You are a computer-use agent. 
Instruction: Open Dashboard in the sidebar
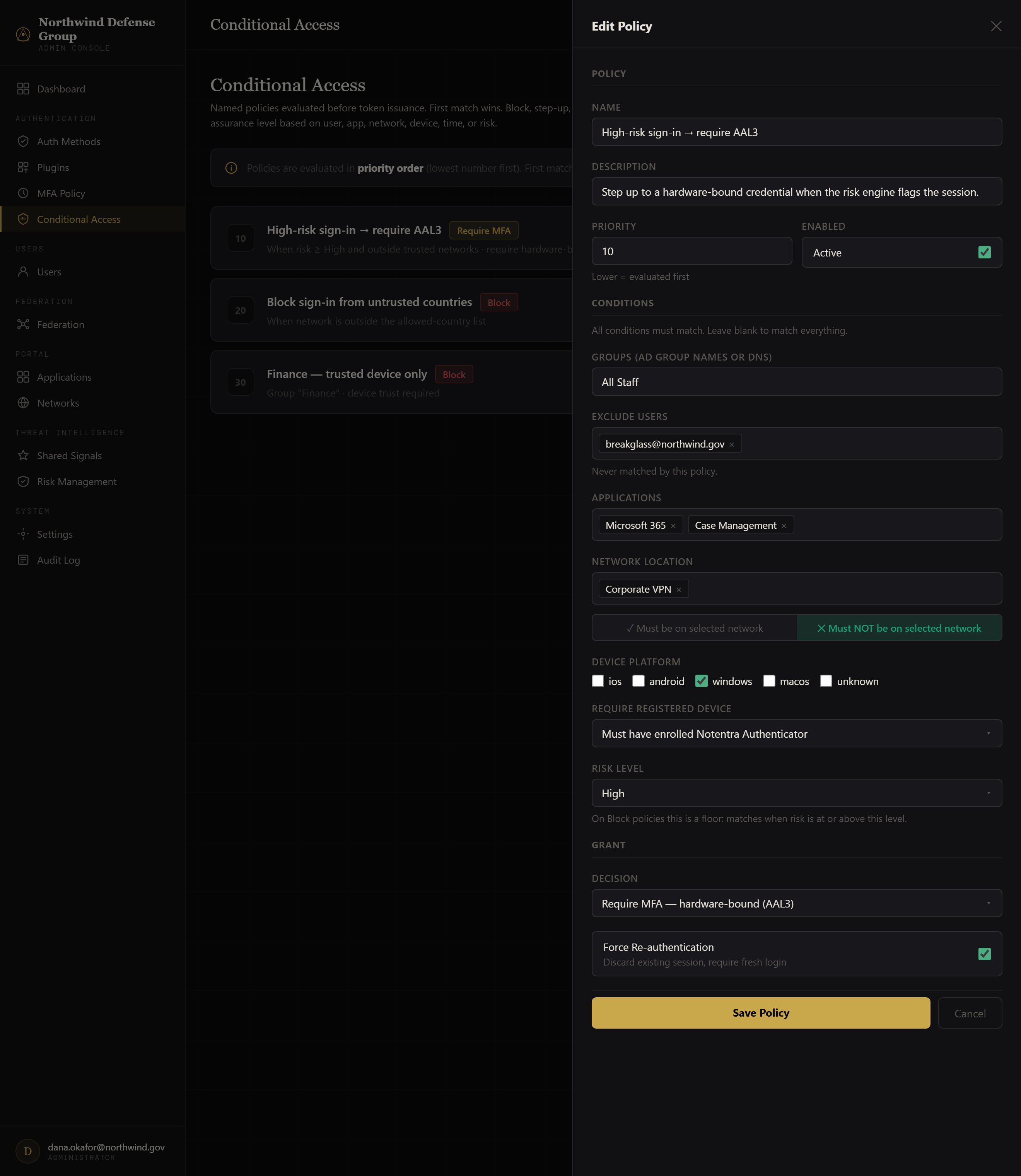click(93, 89)
